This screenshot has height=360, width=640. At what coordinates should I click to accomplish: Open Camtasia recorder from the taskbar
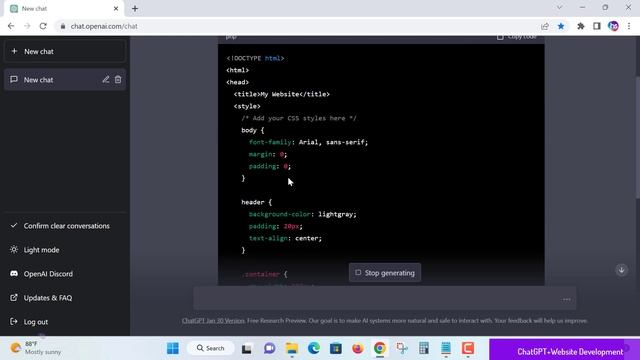coord(468,348)
